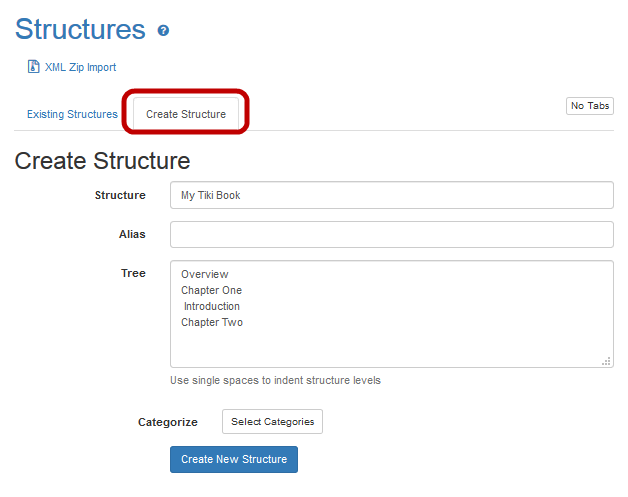628x497 pixels.
Task: Select the Create Structure tab
Action: 186,114
